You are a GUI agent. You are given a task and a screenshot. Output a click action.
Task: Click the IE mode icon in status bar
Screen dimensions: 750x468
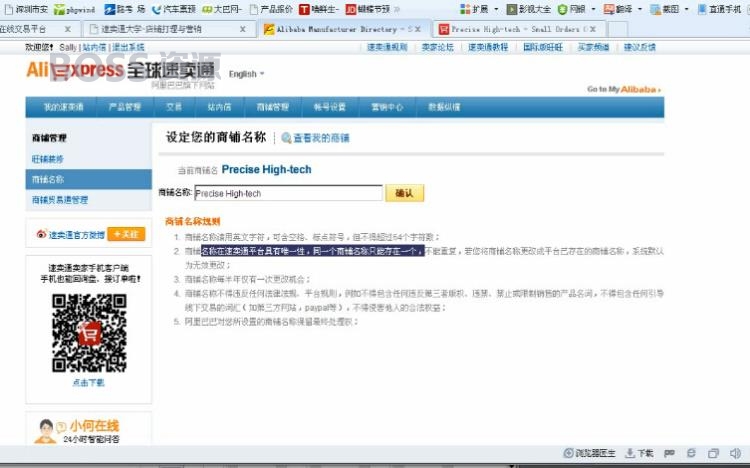[x=691, y=453]
